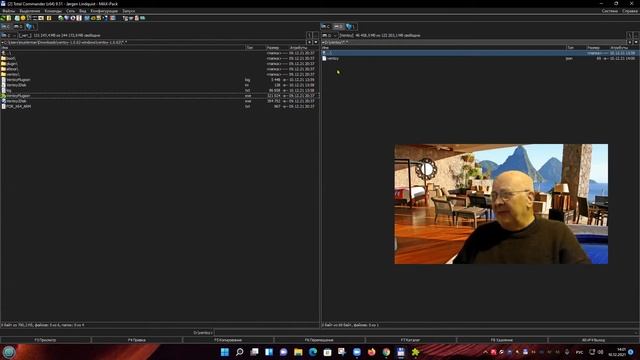Select Ventoy2Disk ini file in left panel
Image resolution: width=640 pixels, height=360 pixels.
click(x=160, y=85)
